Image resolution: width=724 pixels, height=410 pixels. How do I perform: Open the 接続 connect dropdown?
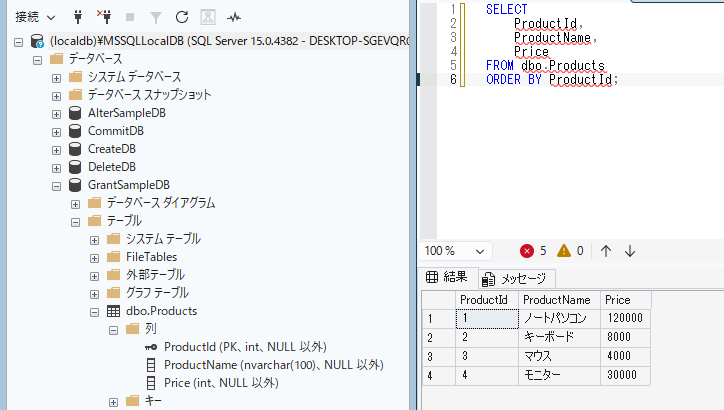click(35, 18)
